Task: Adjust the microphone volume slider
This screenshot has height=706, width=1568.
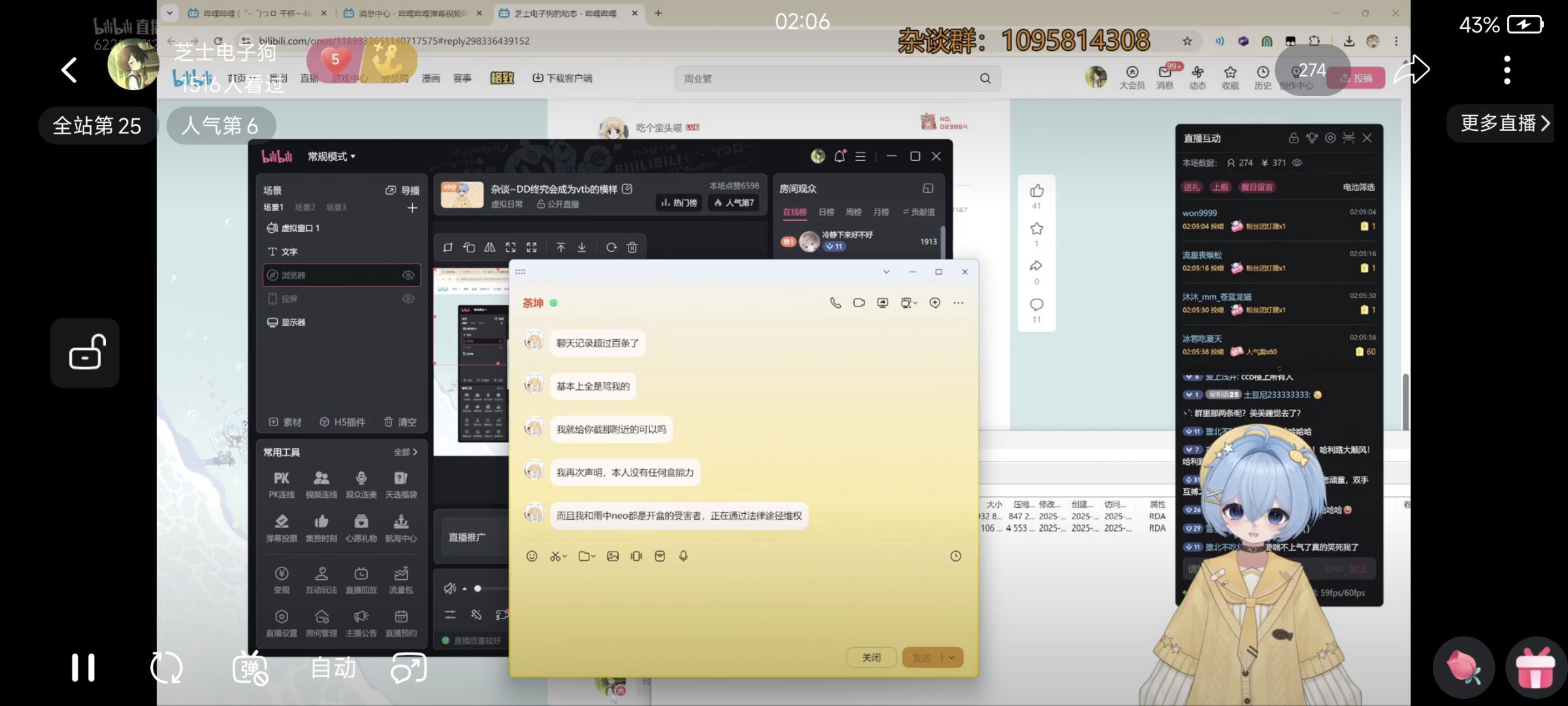Action: click(x=478, y=588)
